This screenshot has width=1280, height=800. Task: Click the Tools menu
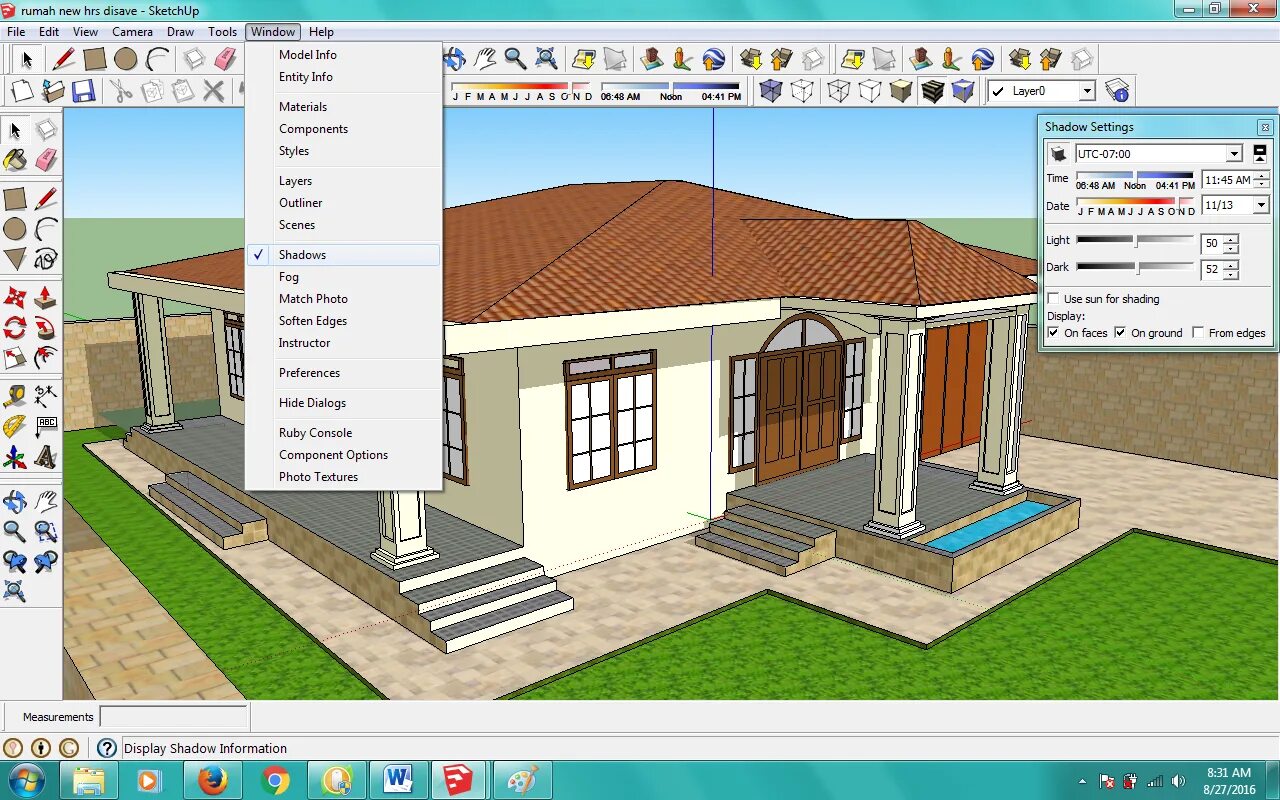(222, 32)
